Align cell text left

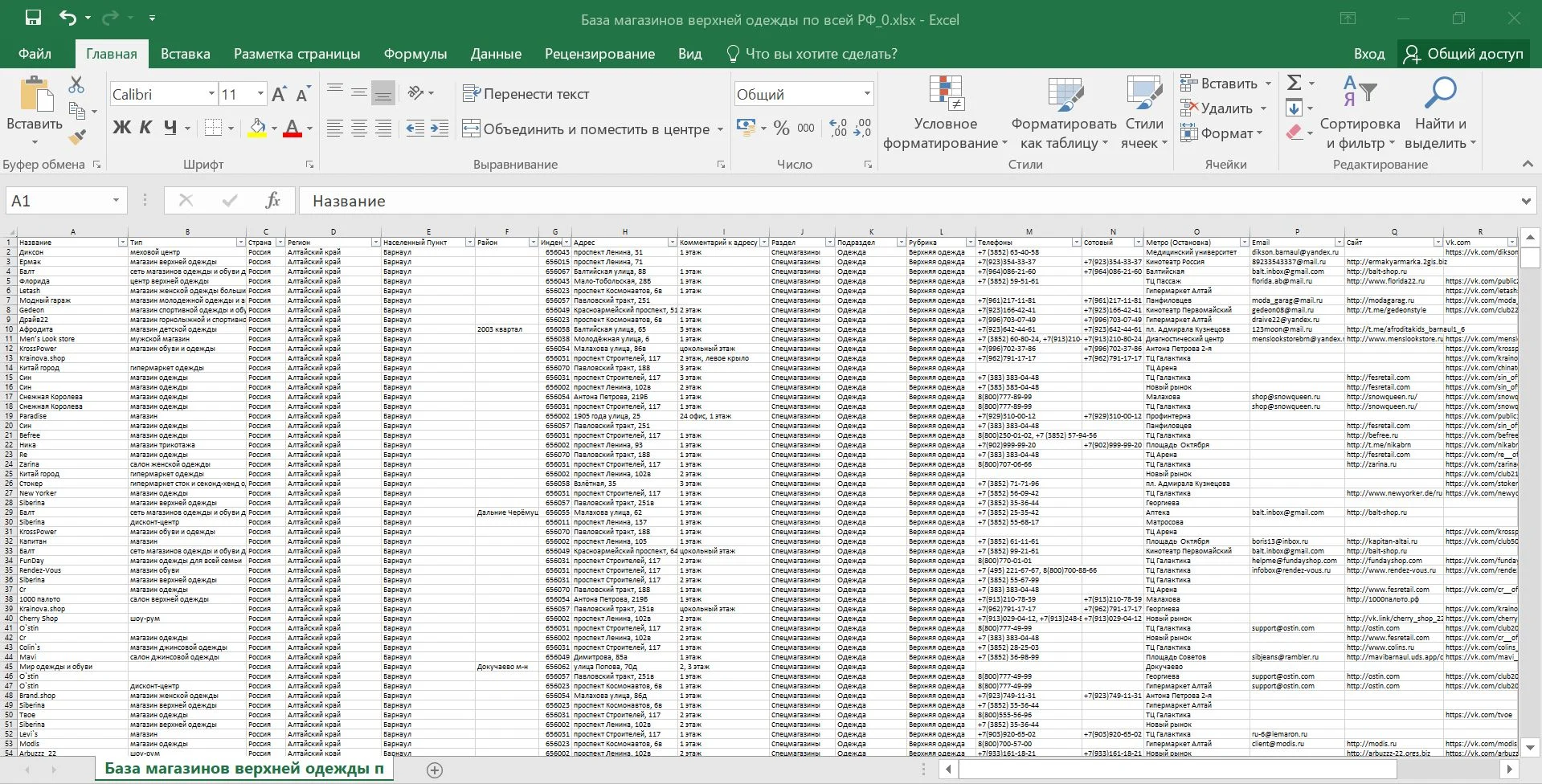coord(335,128)
